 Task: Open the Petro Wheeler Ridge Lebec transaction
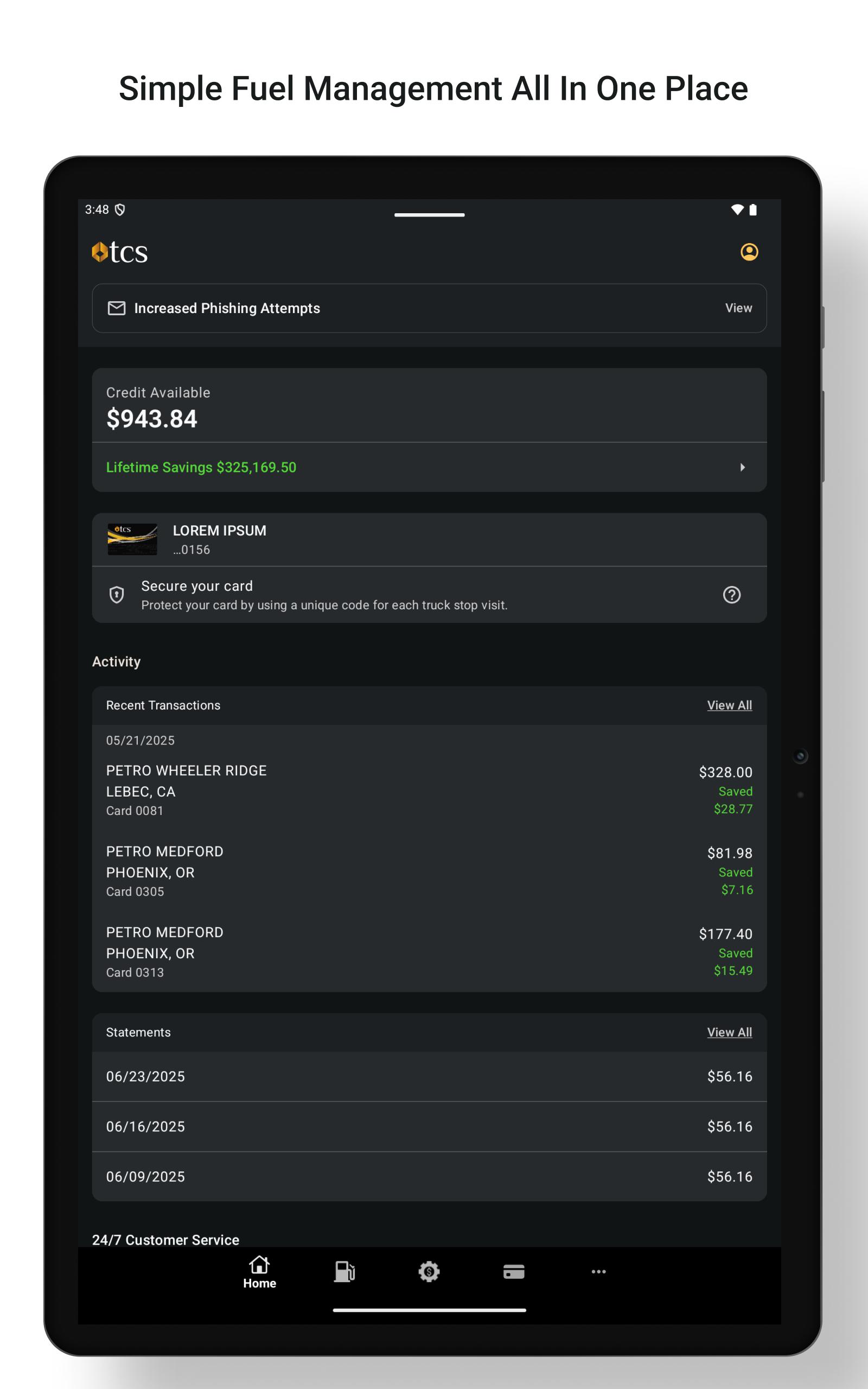pos(430,791)
